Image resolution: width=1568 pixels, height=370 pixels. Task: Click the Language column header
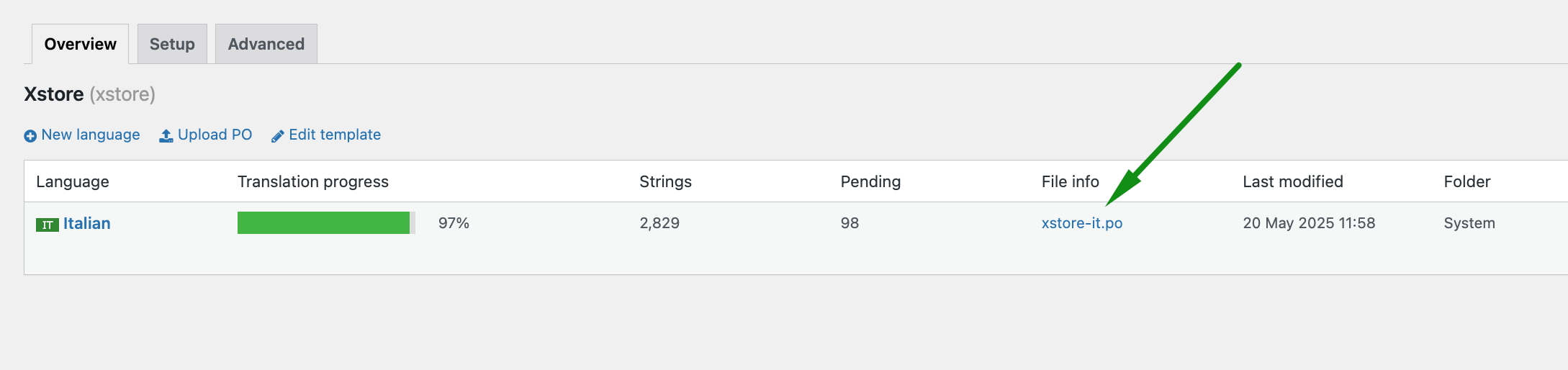click(x=73, y=181)
